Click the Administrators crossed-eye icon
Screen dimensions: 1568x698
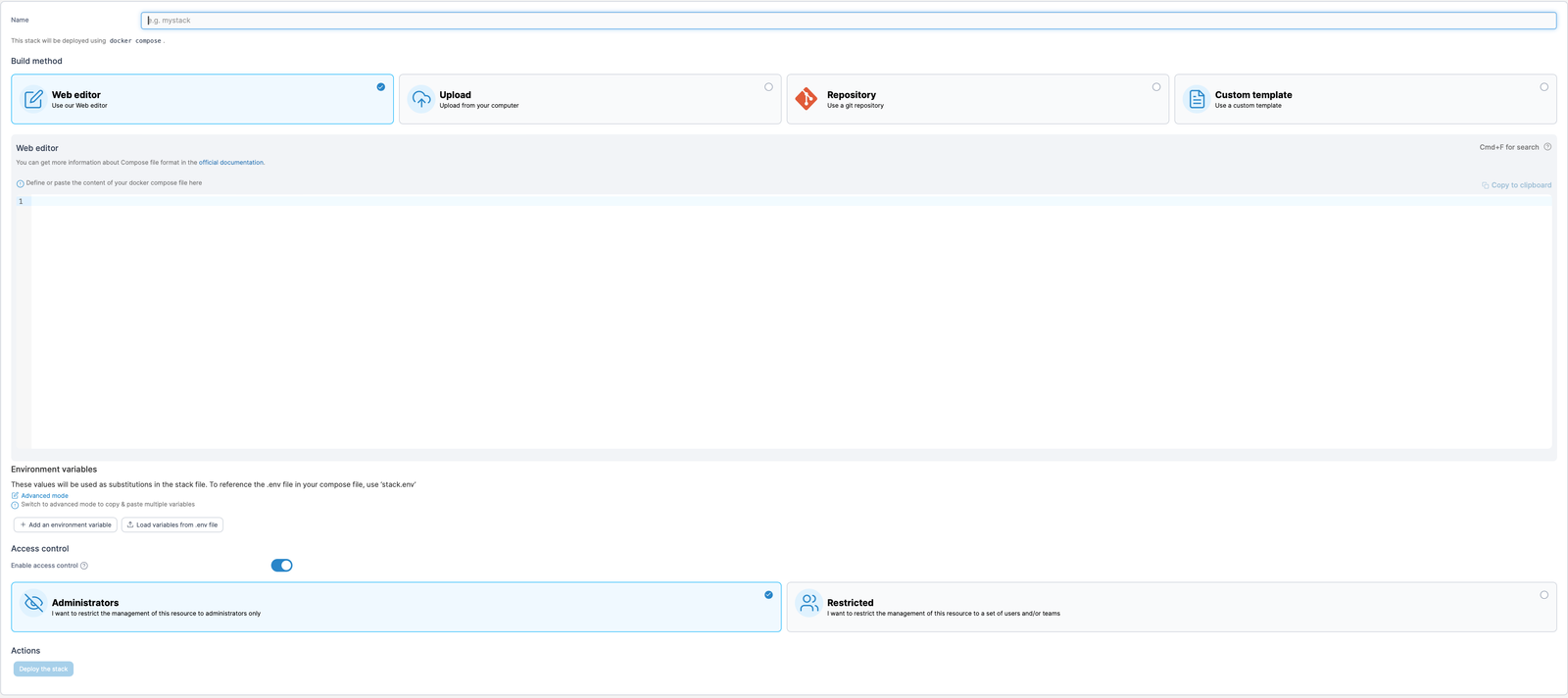33,603
